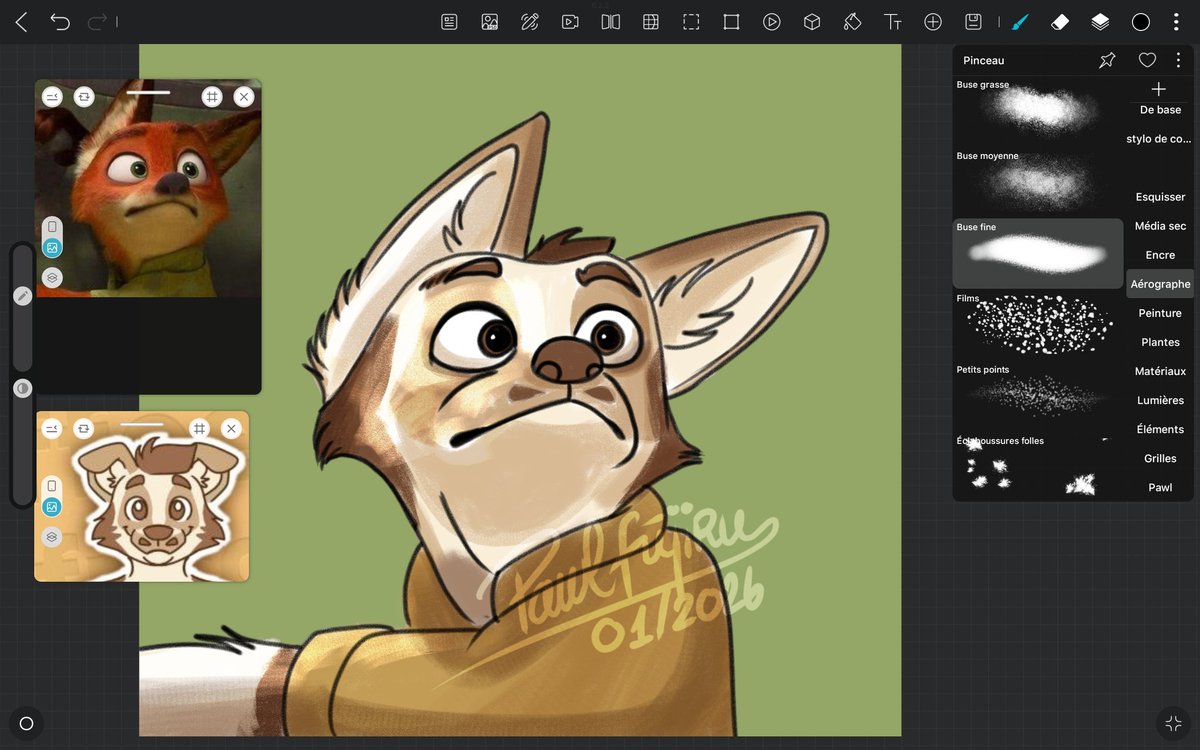Open the Grilles brush category
1200x750 pixels.
coord(1160,458)
